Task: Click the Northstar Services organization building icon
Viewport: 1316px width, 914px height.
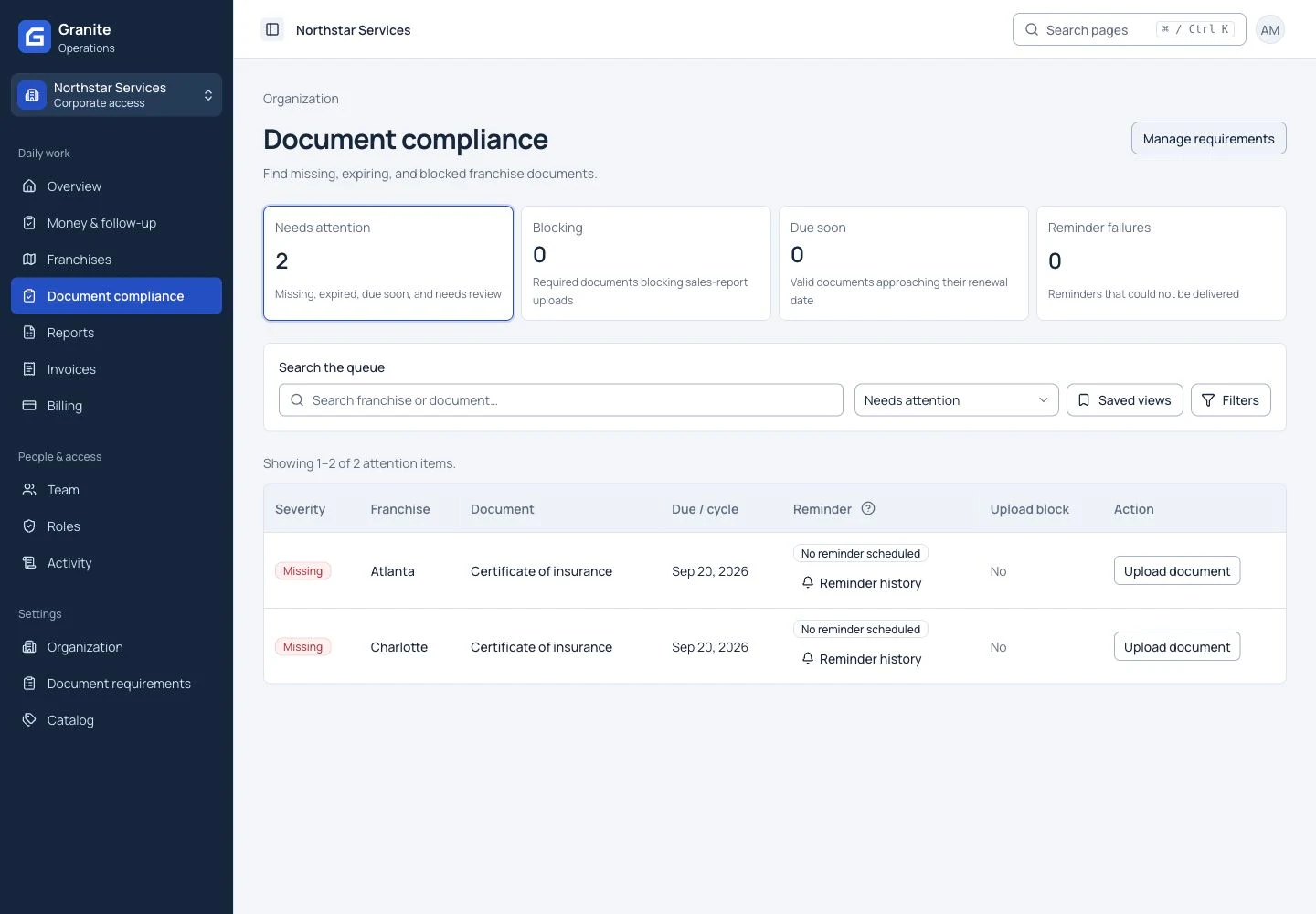Action: click(32, 95)
